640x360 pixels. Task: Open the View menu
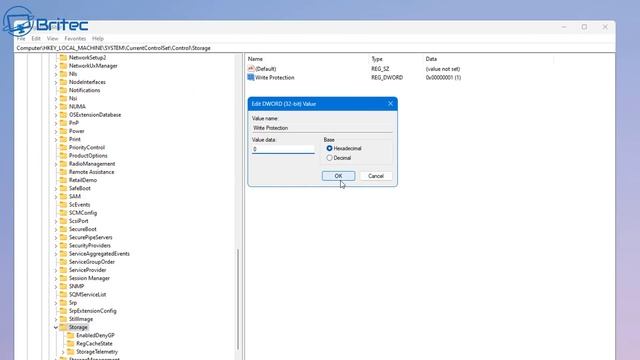pos(52,38)
